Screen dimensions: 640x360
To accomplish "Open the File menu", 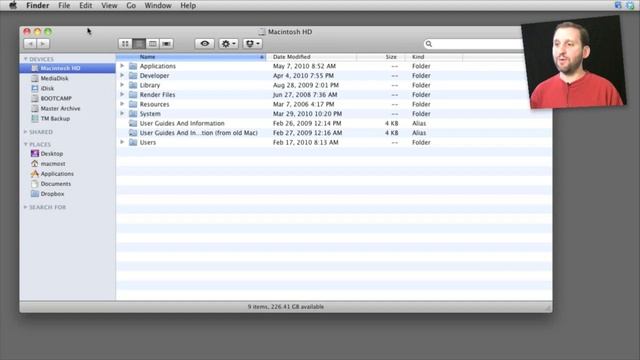I will click(x=64, y=5).
